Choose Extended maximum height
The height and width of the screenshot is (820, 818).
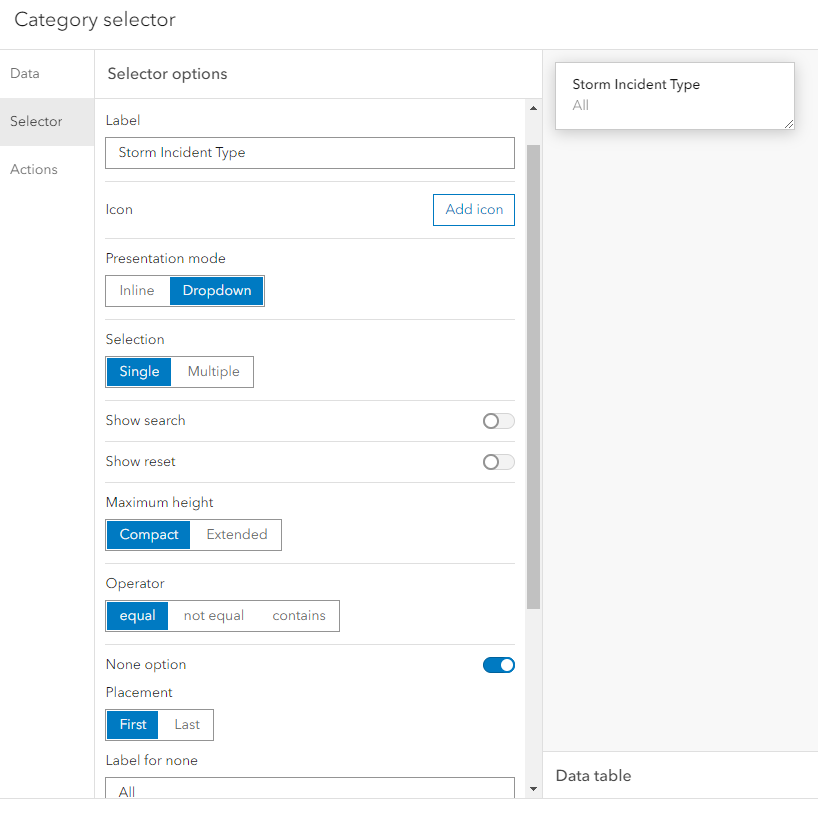tap(235, 534)
